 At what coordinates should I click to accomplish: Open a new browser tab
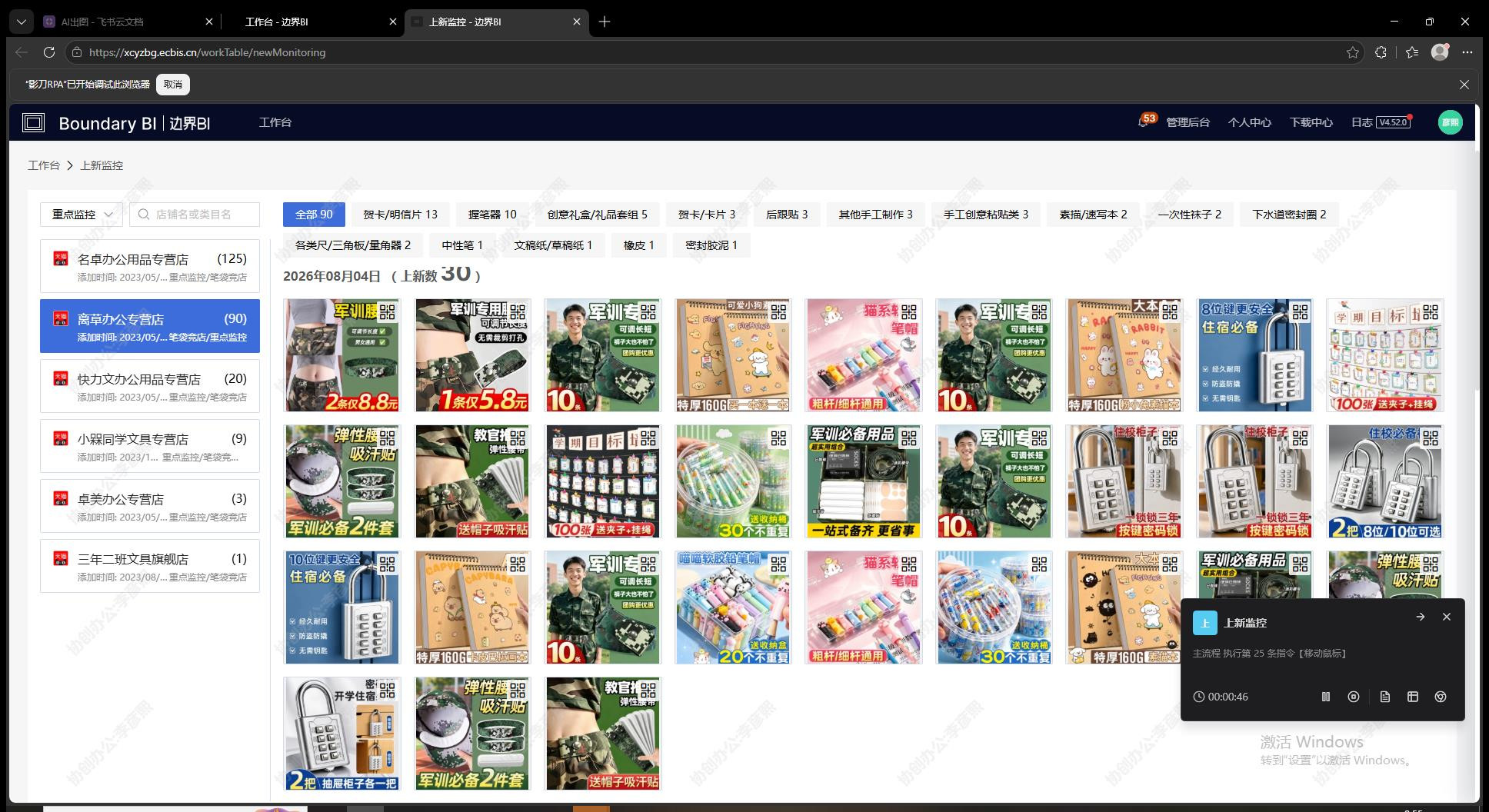pyautogui.click(x=605, y=22)
